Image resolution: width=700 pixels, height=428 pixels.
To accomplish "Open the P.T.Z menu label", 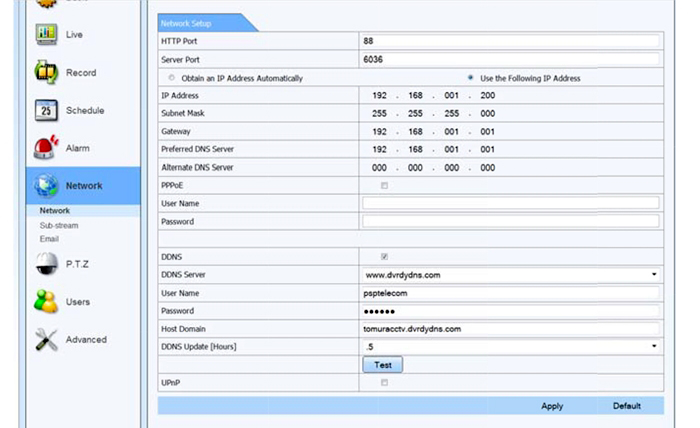I will [77, 264].
